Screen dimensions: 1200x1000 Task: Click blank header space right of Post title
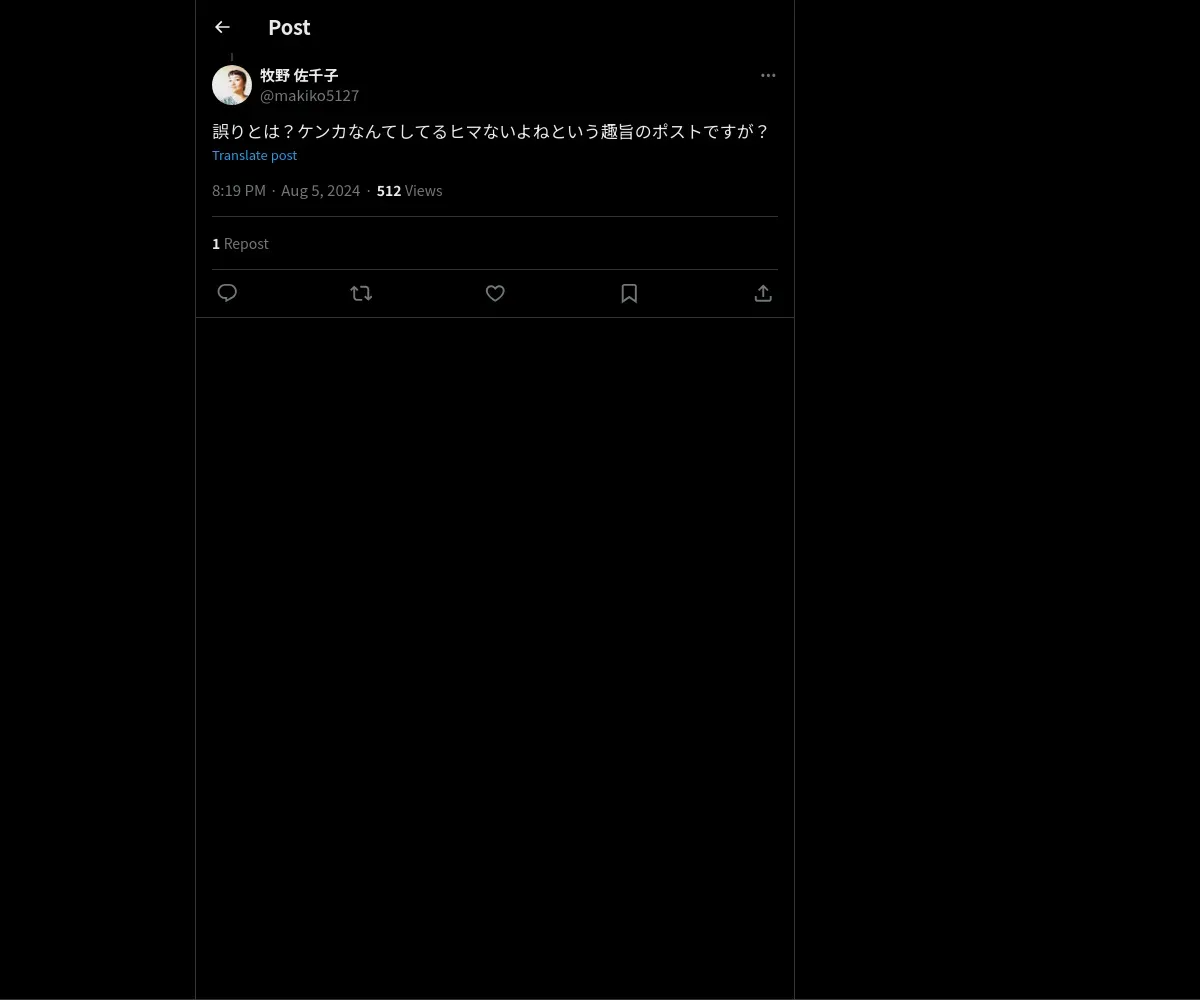coord(550,27)
